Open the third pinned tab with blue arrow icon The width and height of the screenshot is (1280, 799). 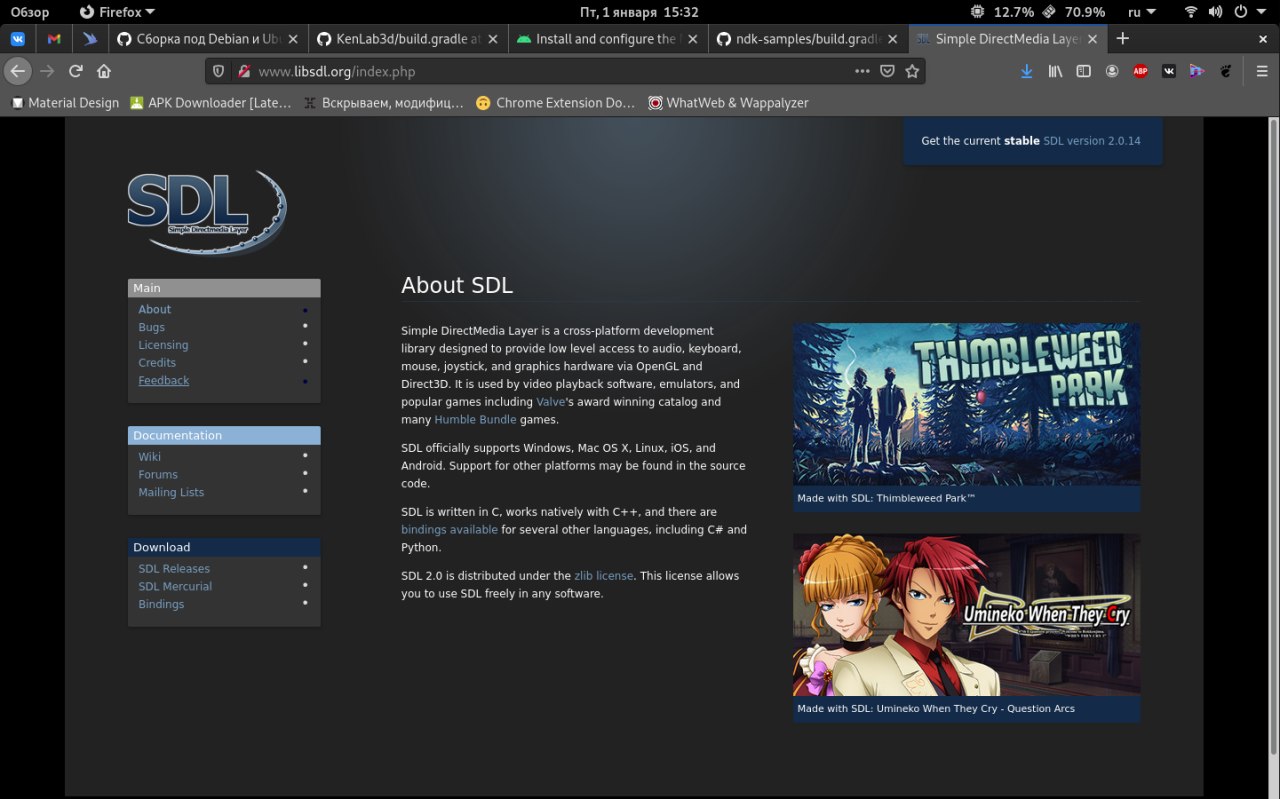[x=90, y=39]
